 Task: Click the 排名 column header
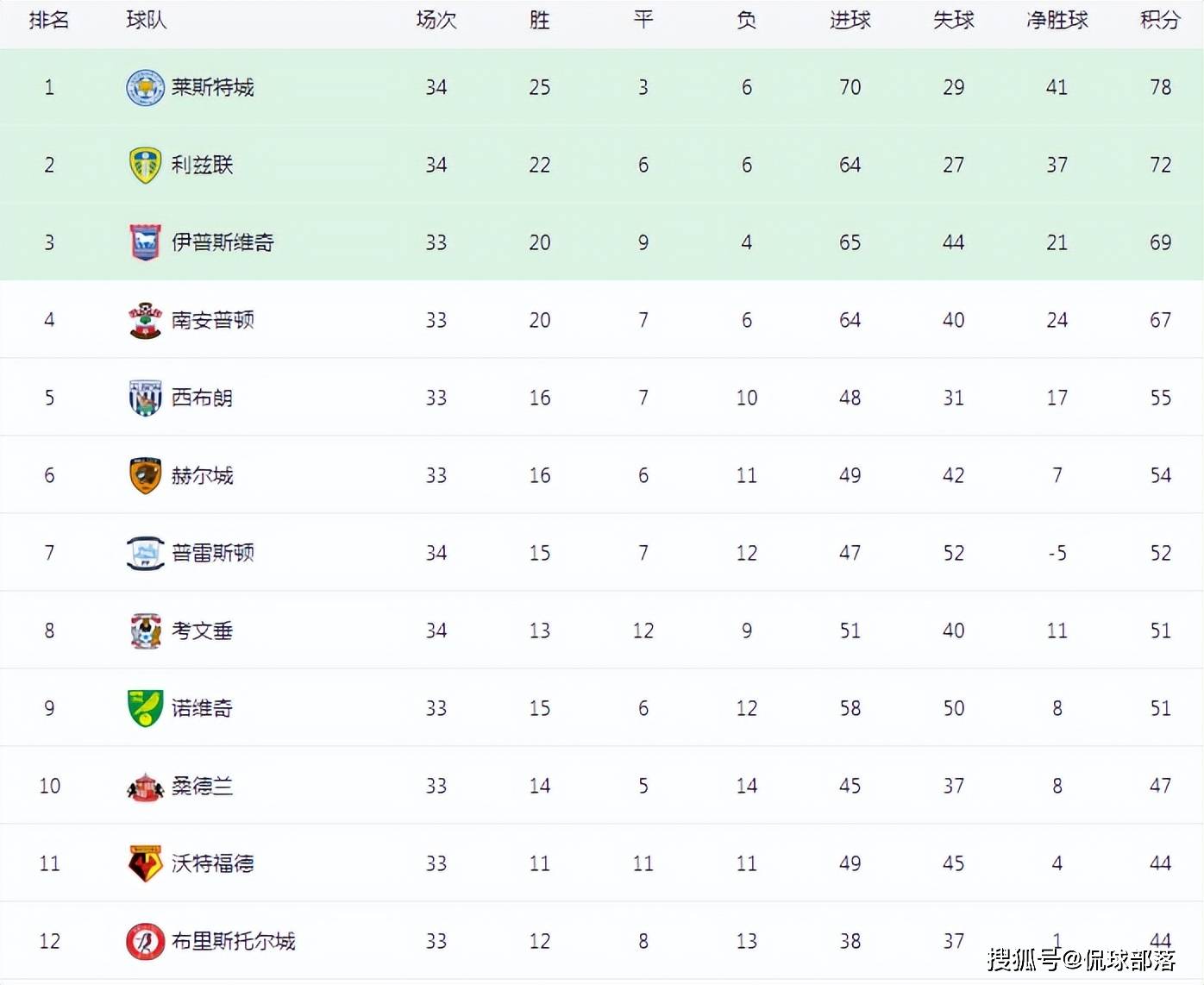point(49,20)
